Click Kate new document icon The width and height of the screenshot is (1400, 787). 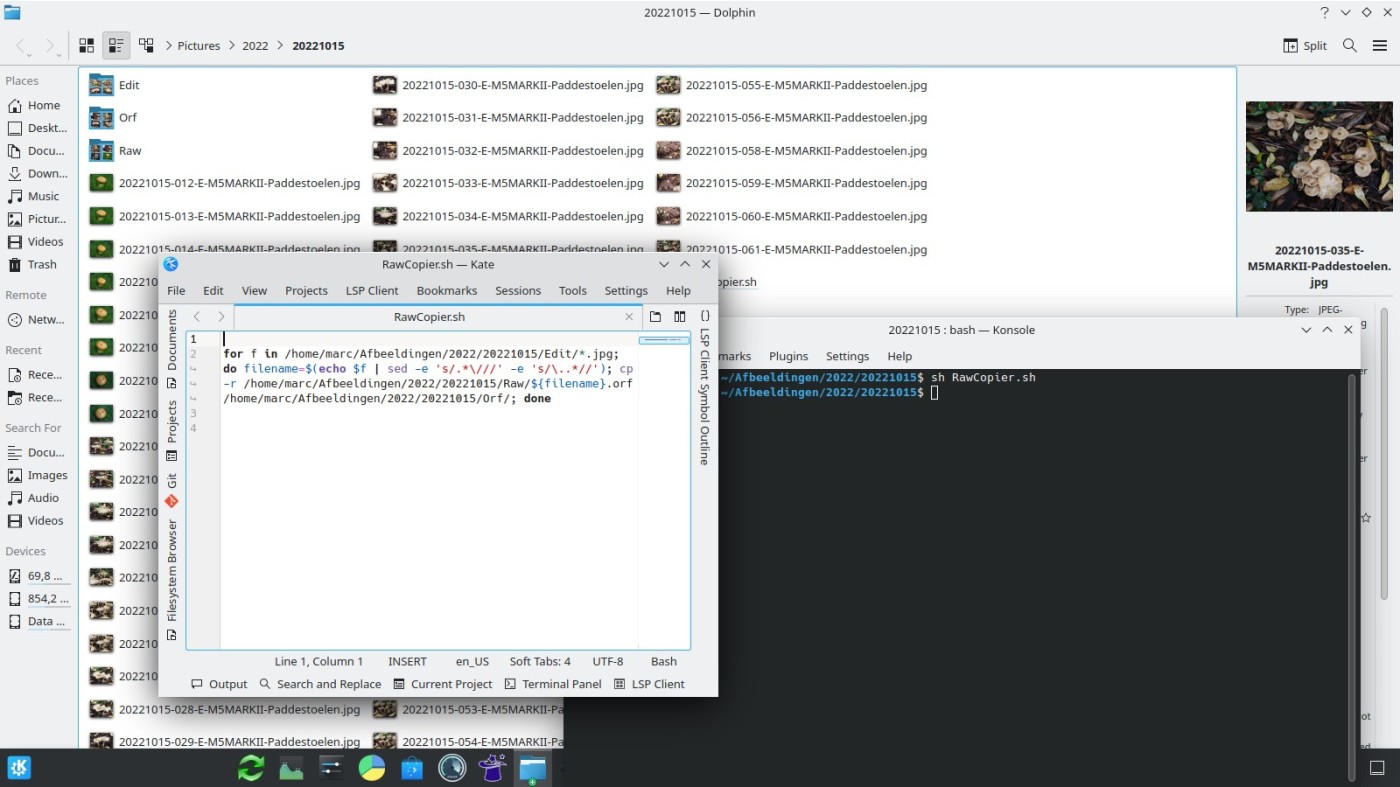pyautogui.click(x=655, y=317)
